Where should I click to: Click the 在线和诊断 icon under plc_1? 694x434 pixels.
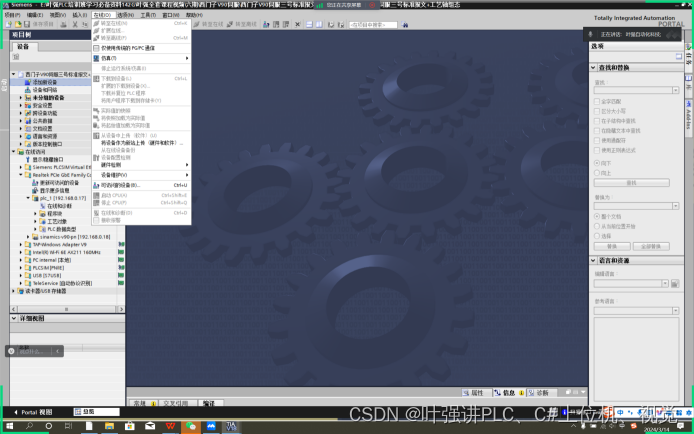(x=42, y=206)
